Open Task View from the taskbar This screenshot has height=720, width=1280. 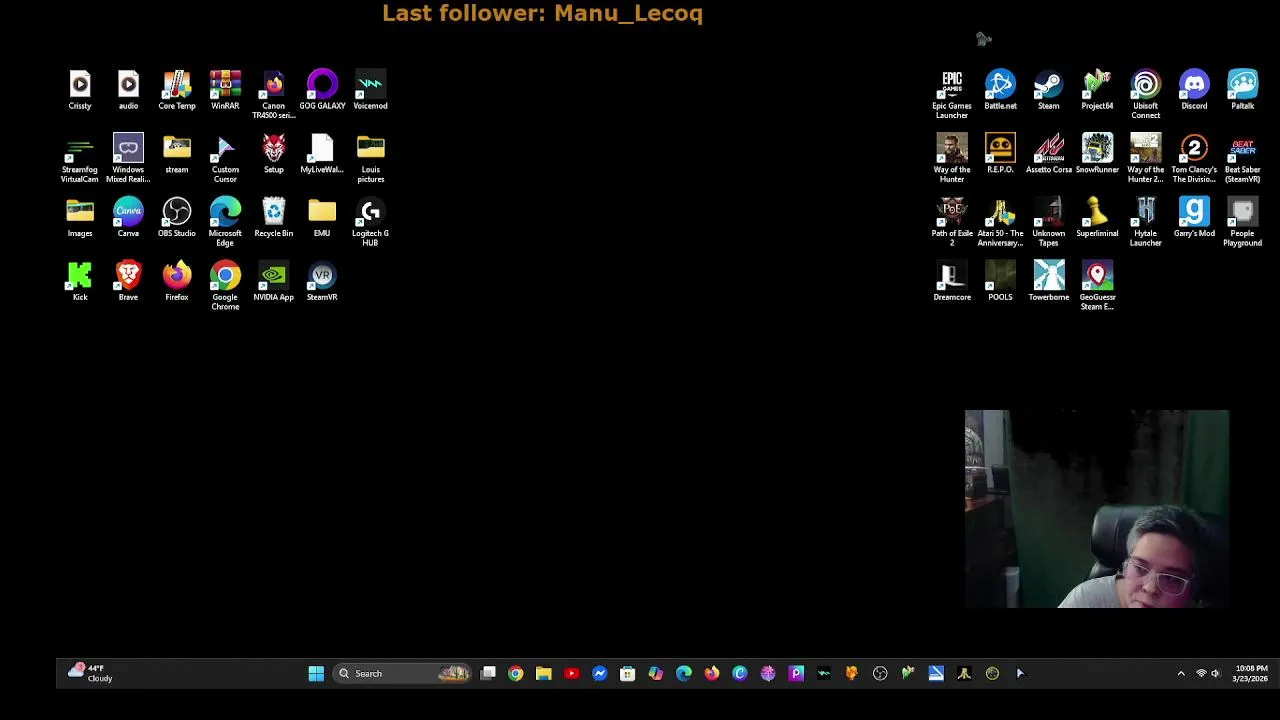click(488, 674)
